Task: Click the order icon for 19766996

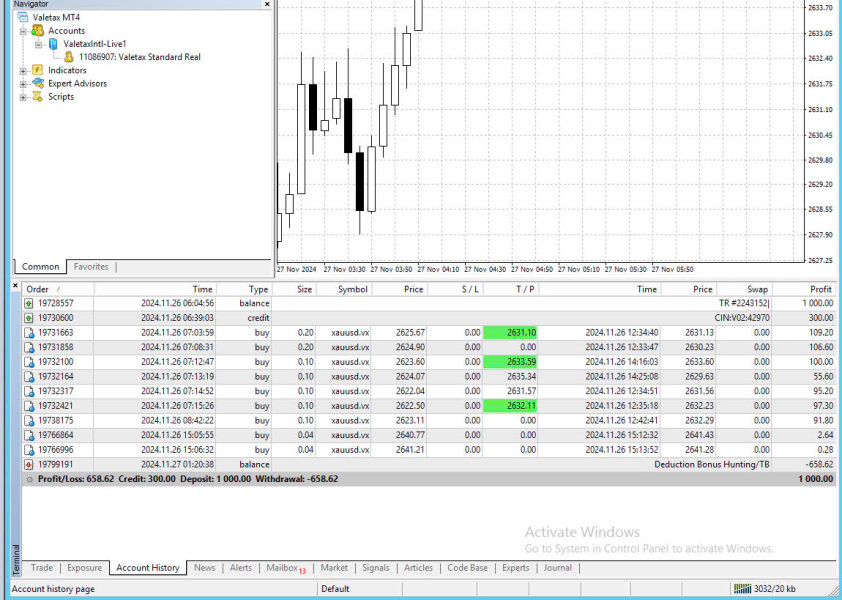Action: [29, 450]
